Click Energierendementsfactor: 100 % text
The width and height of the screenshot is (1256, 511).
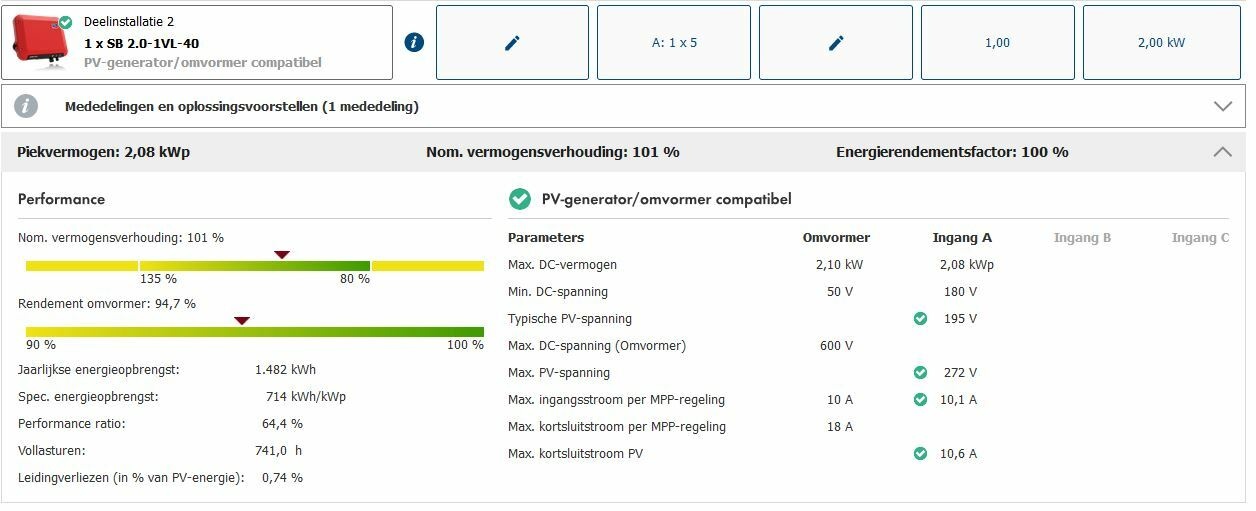pyautogui.click(x=952, y=152)
